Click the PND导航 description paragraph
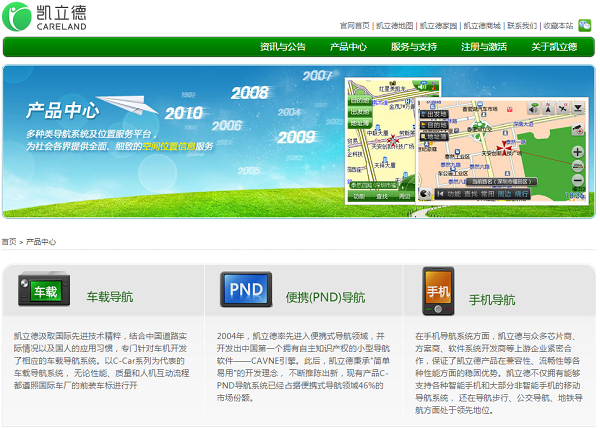This screenshot has width=600, height=428. pyautogui.click(x=303, y=367)
